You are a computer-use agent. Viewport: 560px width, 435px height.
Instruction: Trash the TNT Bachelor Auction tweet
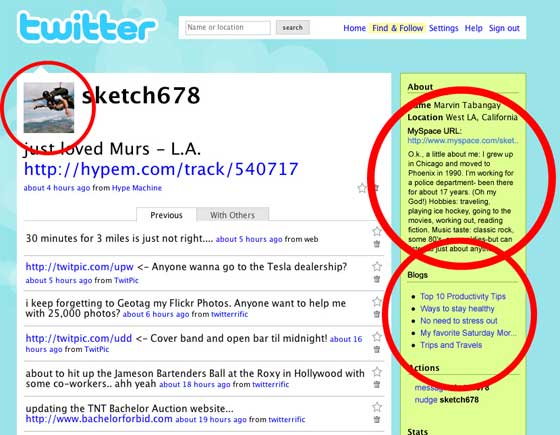click(377, 420)
